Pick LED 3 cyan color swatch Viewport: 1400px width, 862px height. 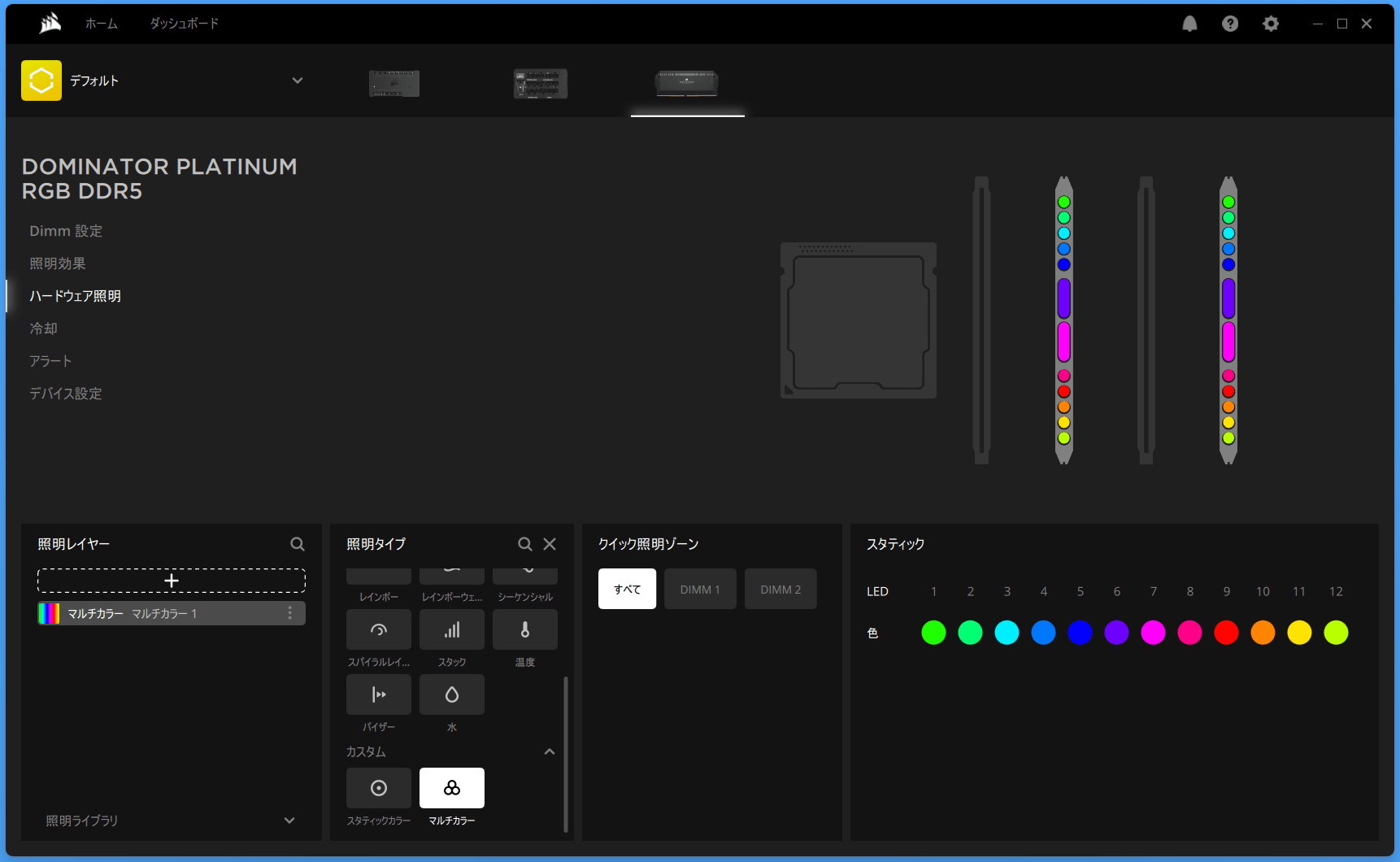(1007, 632)
